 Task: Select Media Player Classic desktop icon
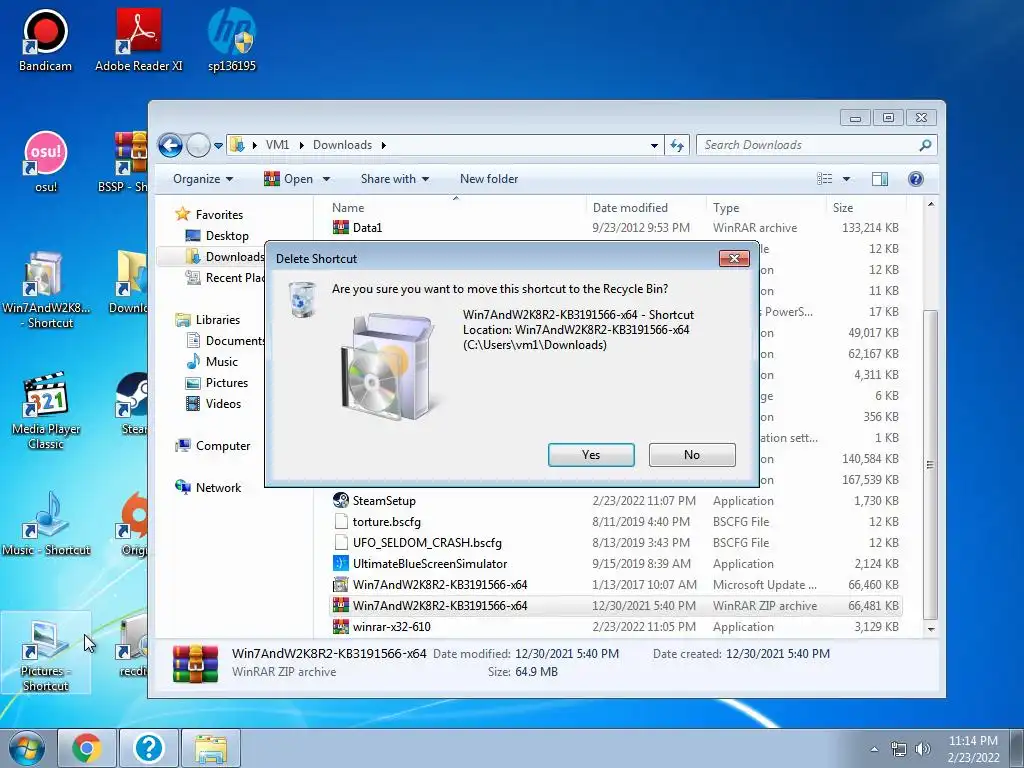(45, 411)
